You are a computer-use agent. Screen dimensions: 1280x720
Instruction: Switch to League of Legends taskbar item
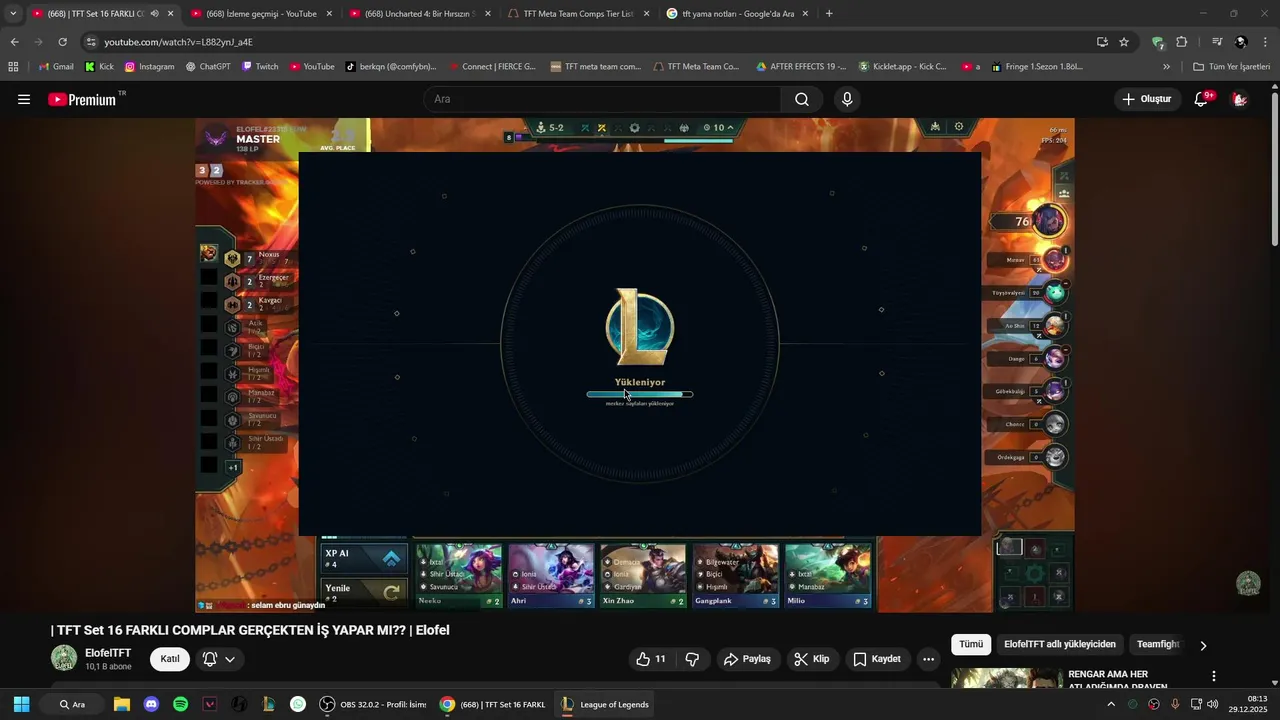tap(606, 704)
